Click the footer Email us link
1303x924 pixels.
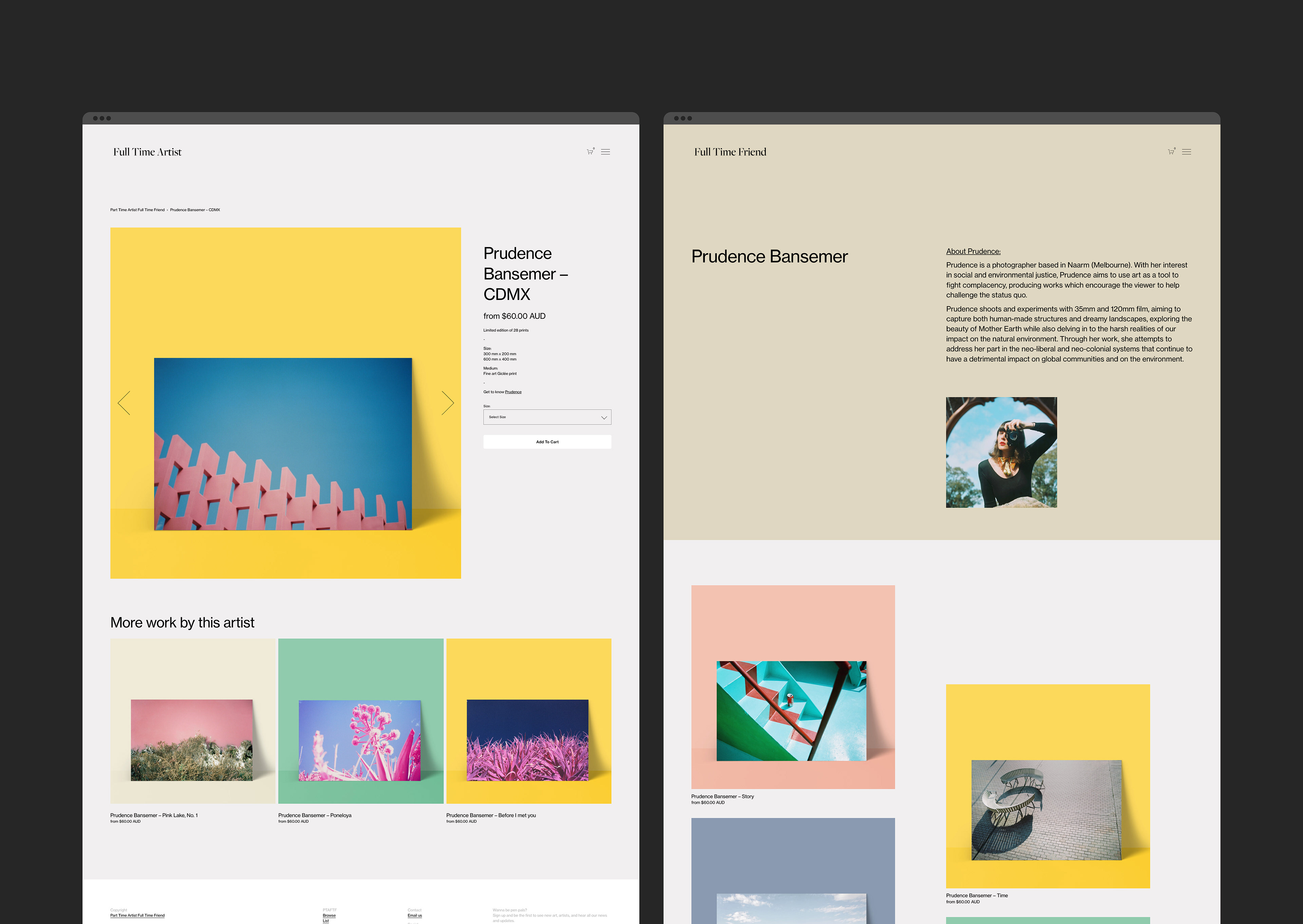coord(415,916)
